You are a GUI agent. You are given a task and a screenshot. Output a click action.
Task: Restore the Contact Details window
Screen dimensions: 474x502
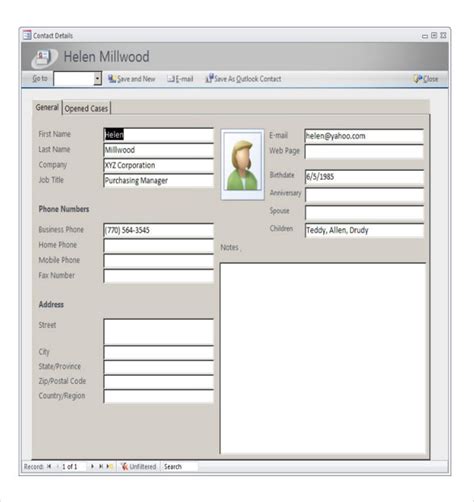click(x=434, y=35)
